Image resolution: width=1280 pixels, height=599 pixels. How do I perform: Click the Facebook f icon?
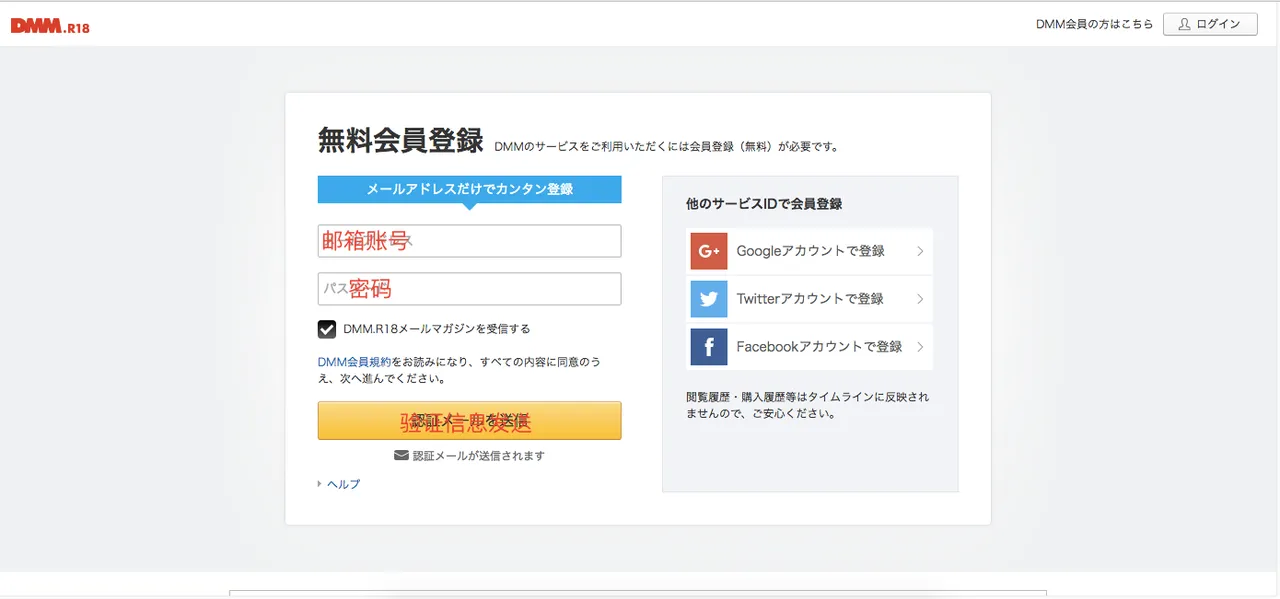[x=709, y=347]
